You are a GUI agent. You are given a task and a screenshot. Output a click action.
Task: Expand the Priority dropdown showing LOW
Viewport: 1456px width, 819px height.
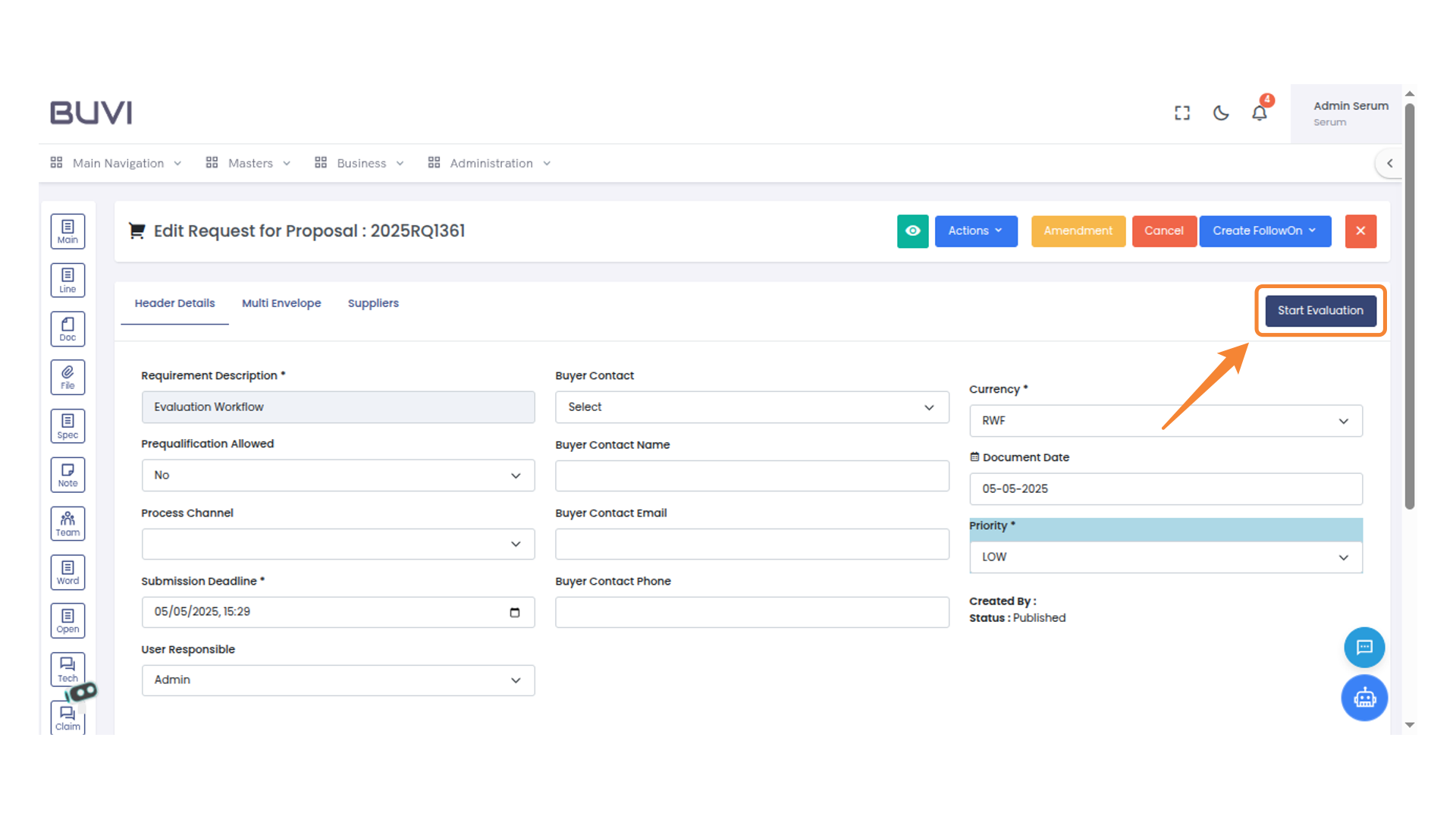[x=1166, y=557]
